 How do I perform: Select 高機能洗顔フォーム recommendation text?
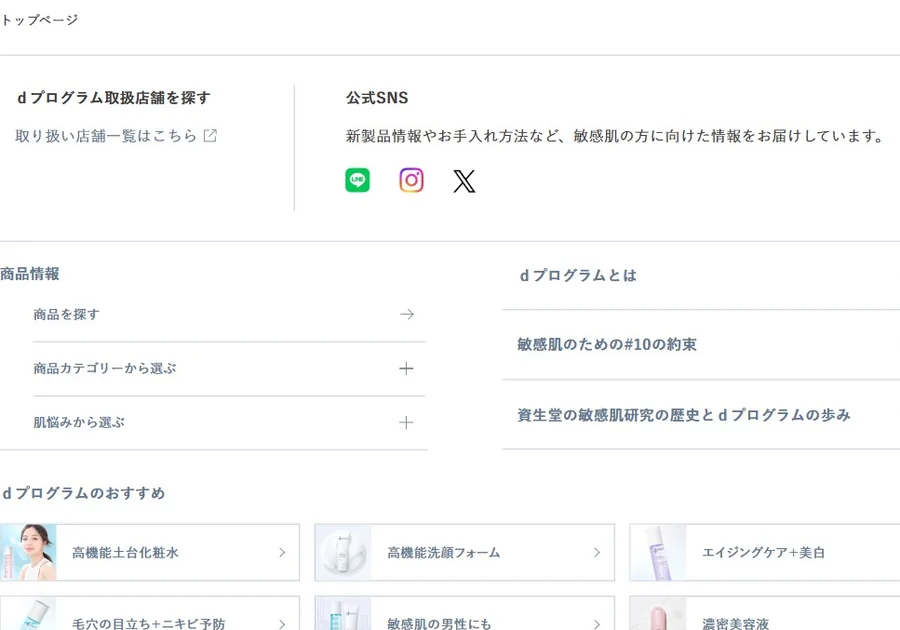coord(444,553)
